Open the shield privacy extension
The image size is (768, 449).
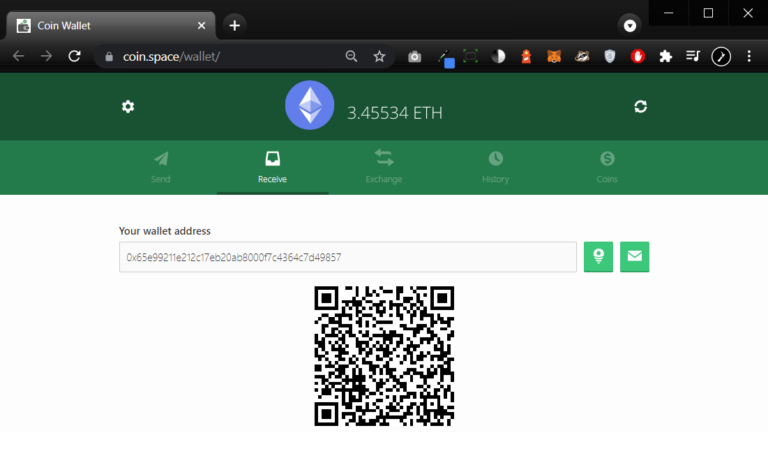610,56
